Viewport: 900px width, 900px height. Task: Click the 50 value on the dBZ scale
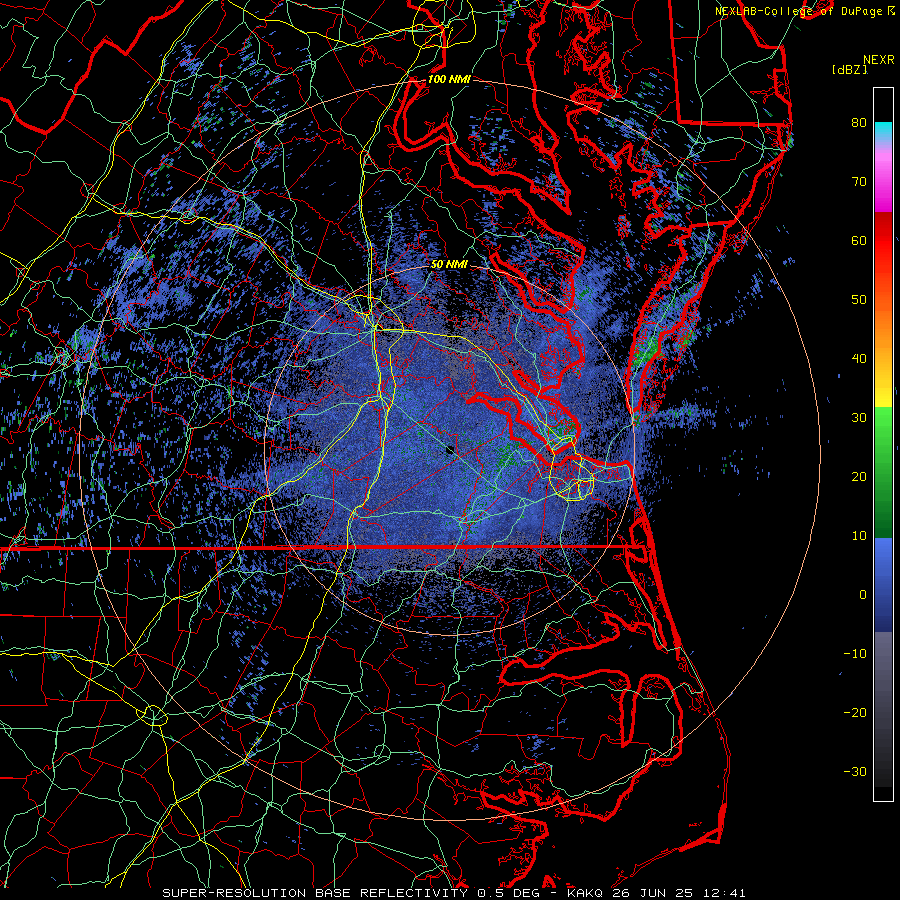coord(859,300)
